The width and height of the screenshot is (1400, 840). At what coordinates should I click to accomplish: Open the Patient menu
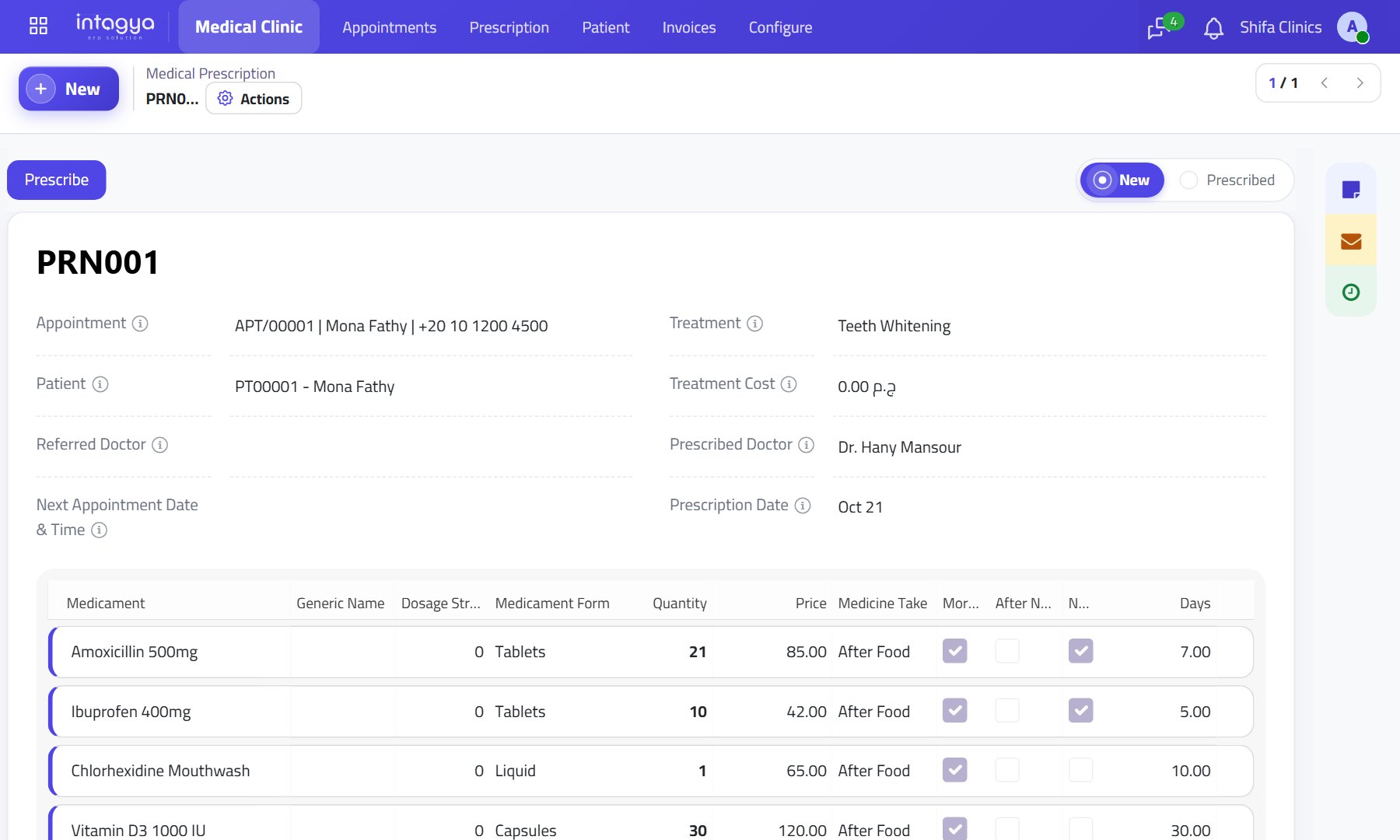click(x=606, y=27)
